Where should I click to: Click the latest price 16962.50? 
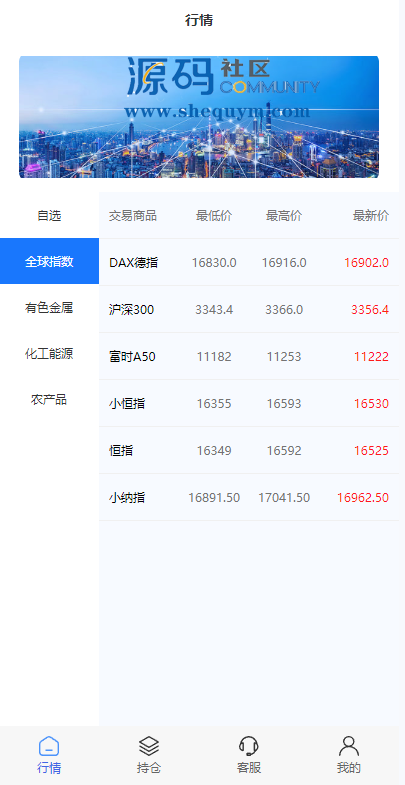(363, 498)
